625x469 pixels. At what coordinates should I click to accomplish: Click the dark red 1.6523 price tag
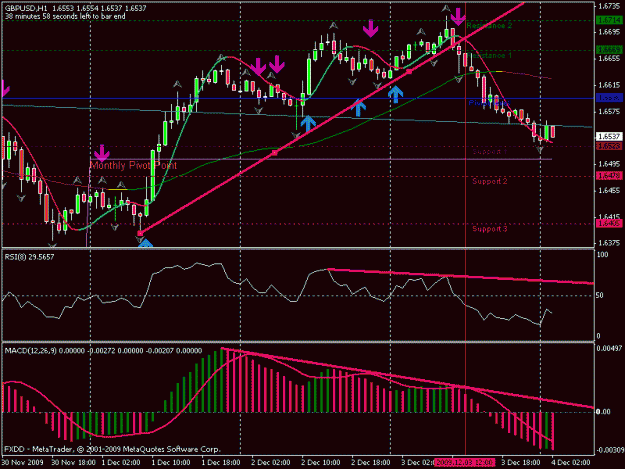click(x=609, y=146)
